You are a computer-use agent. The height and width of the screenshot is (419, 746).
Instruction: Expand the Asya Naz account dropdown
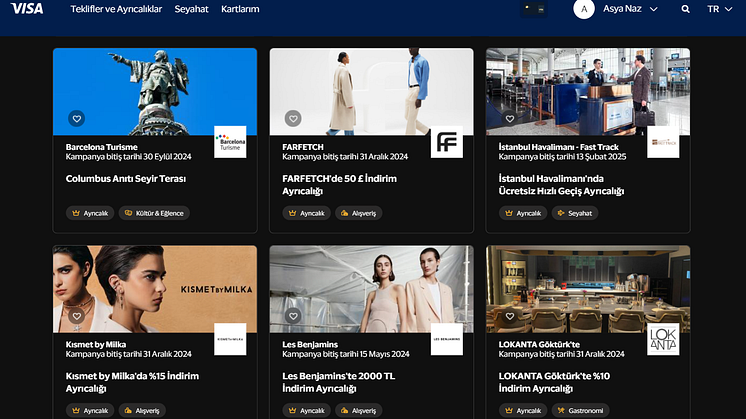[630, 9]
